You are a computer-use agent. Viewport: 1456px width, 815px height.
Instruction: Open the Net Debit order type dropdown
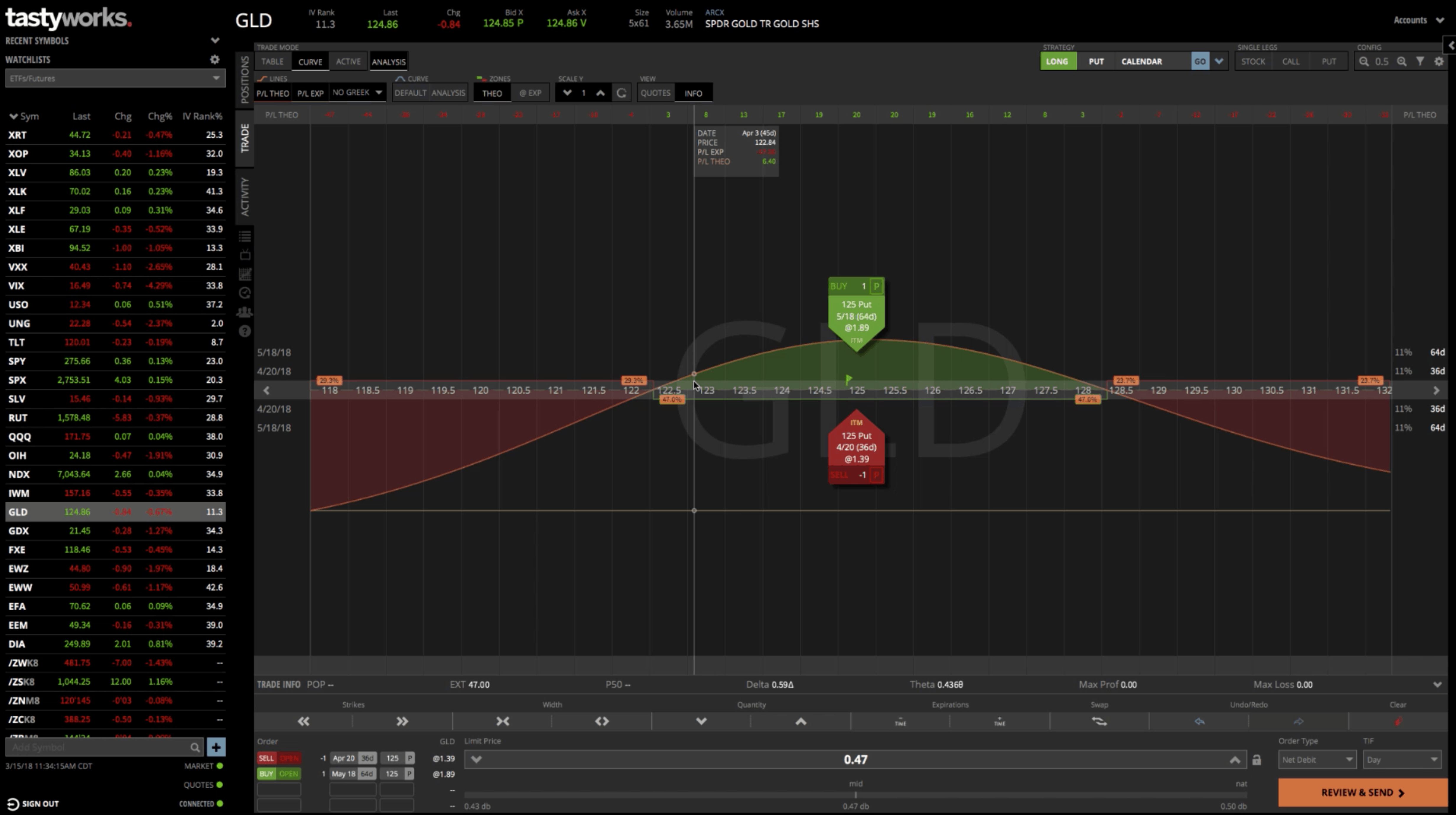coord(1317,759)
